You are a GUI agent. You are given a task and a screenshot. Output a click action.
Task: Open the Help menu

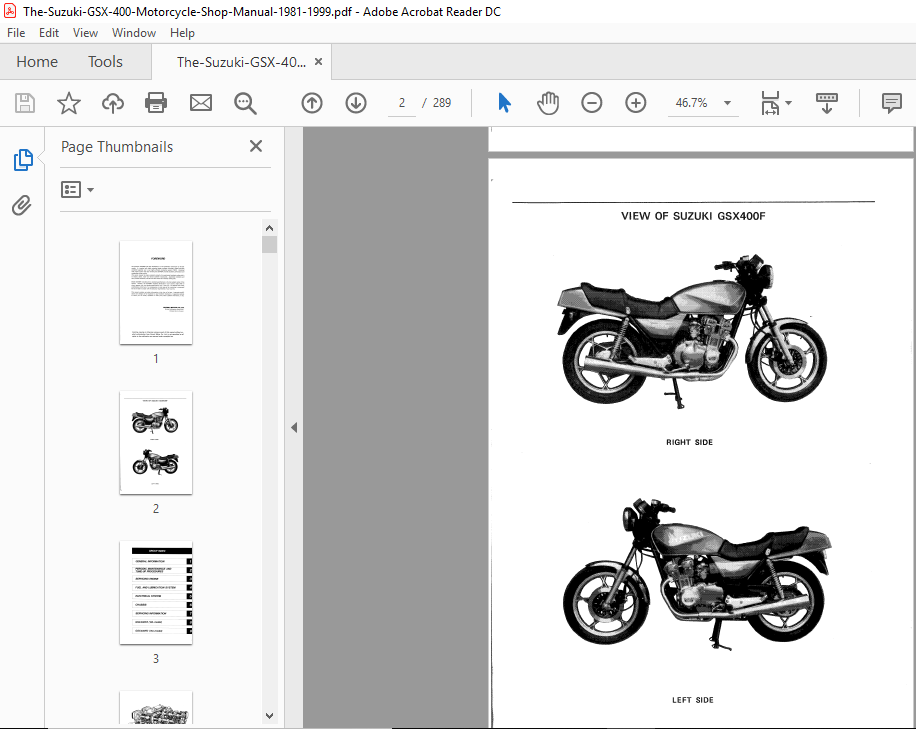pyautogui.click(x=182, y=33)
